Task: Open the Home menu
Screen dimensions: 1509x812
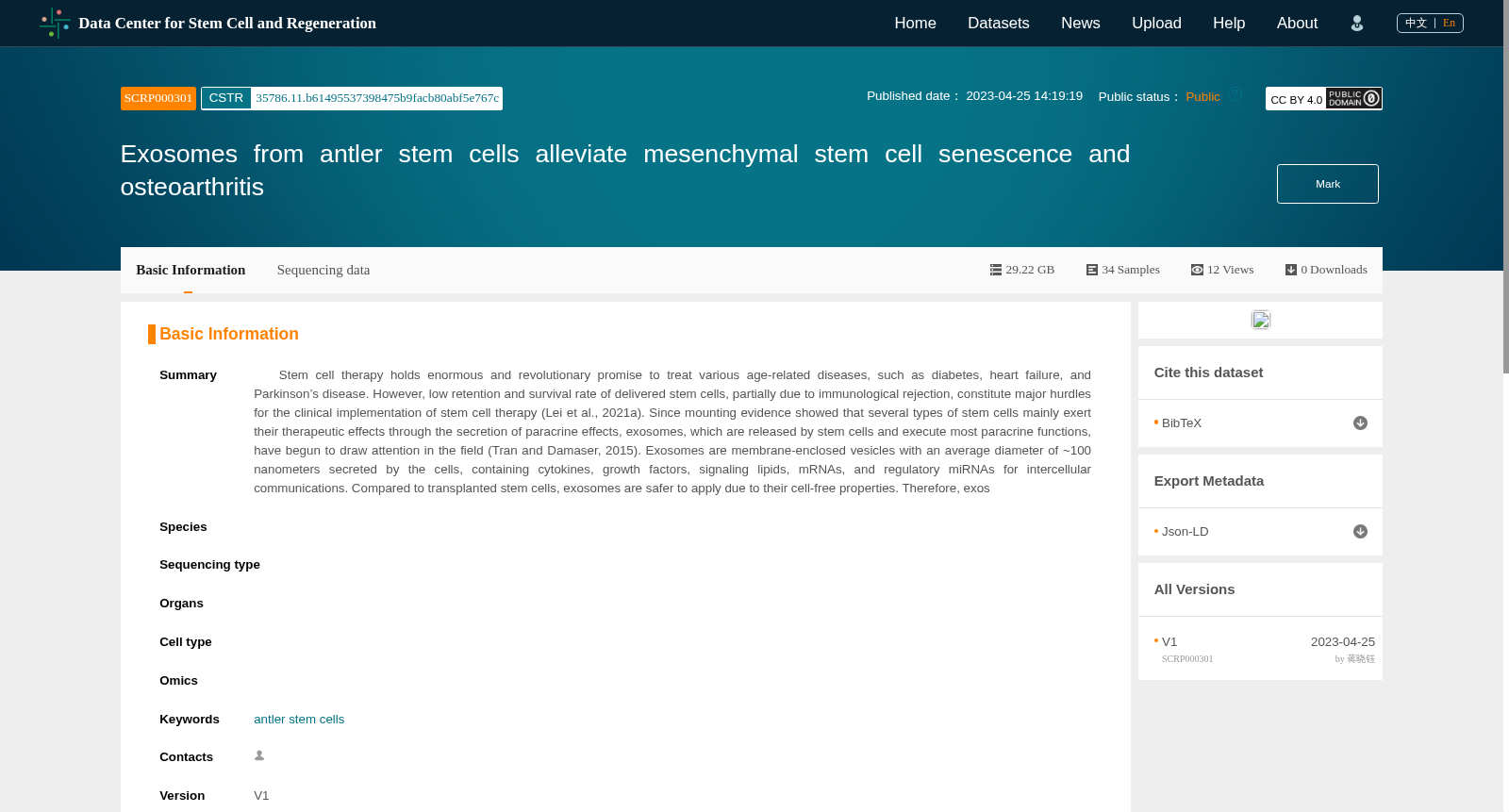Action: coord(915,24)
